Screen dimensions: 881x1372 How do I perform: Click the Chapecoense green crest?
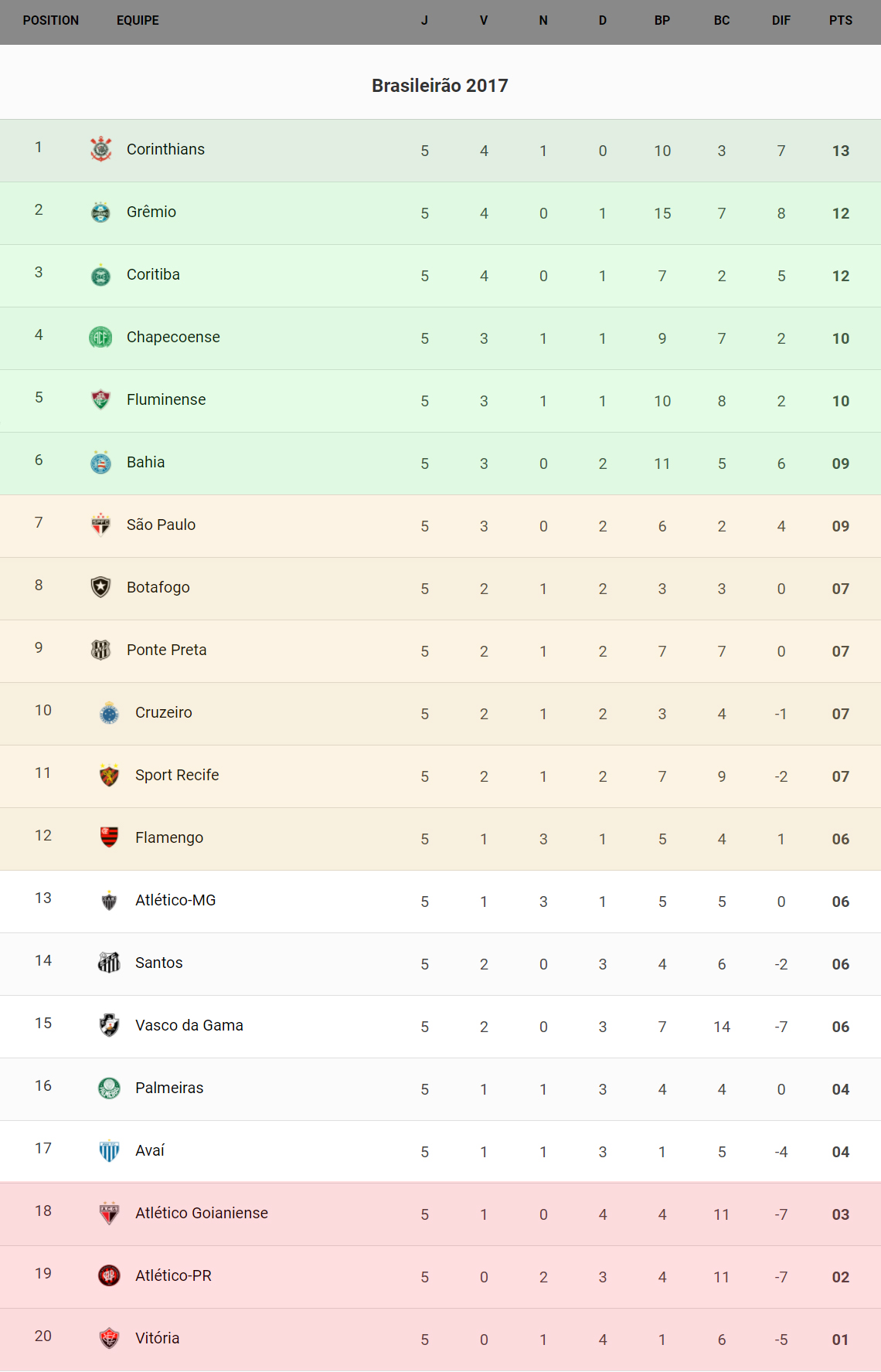(100, 337)
